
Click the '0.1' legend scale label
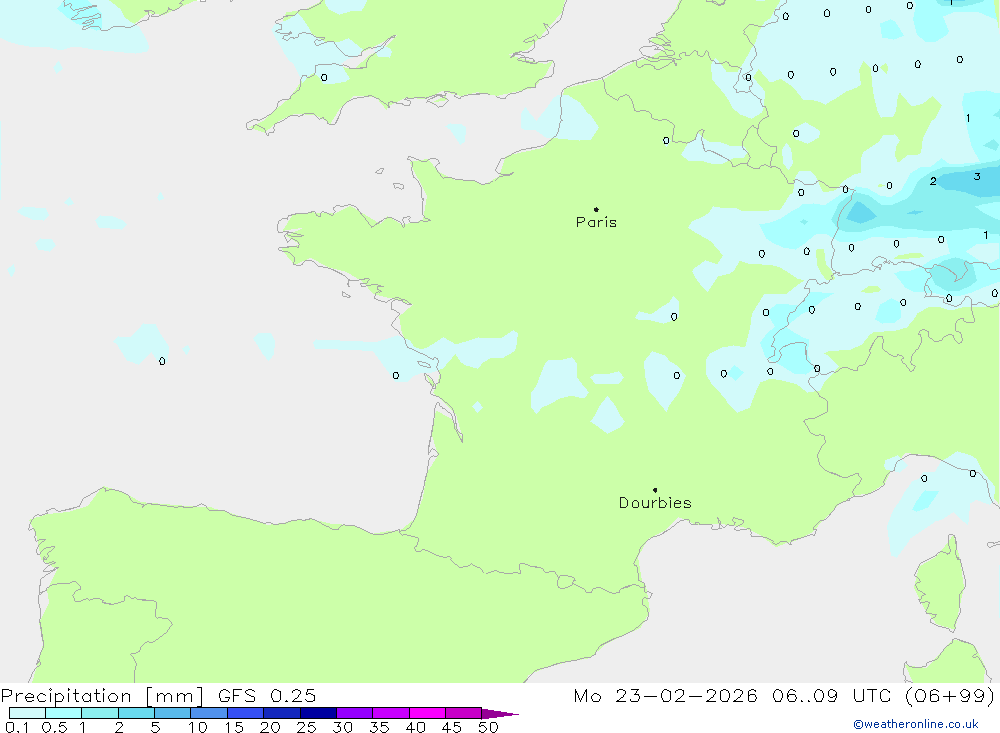coord(17,727)
